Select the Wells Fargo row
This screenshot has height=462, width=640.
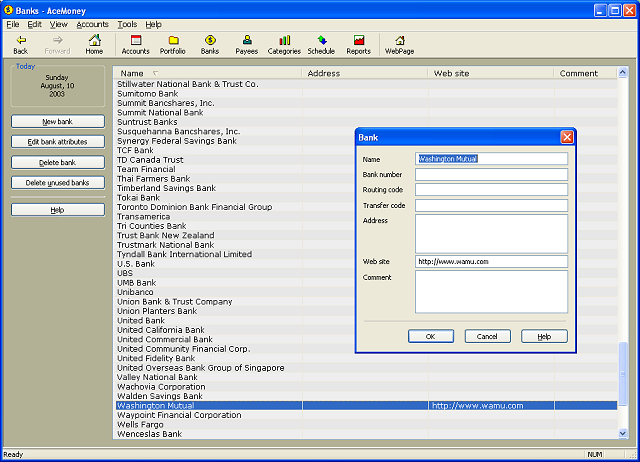365,424
